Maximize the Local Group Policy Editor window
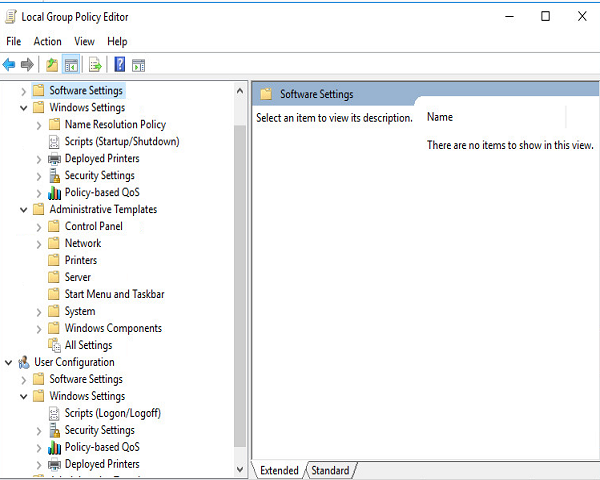This screenshot has width=600, height=480. (545, 16)
